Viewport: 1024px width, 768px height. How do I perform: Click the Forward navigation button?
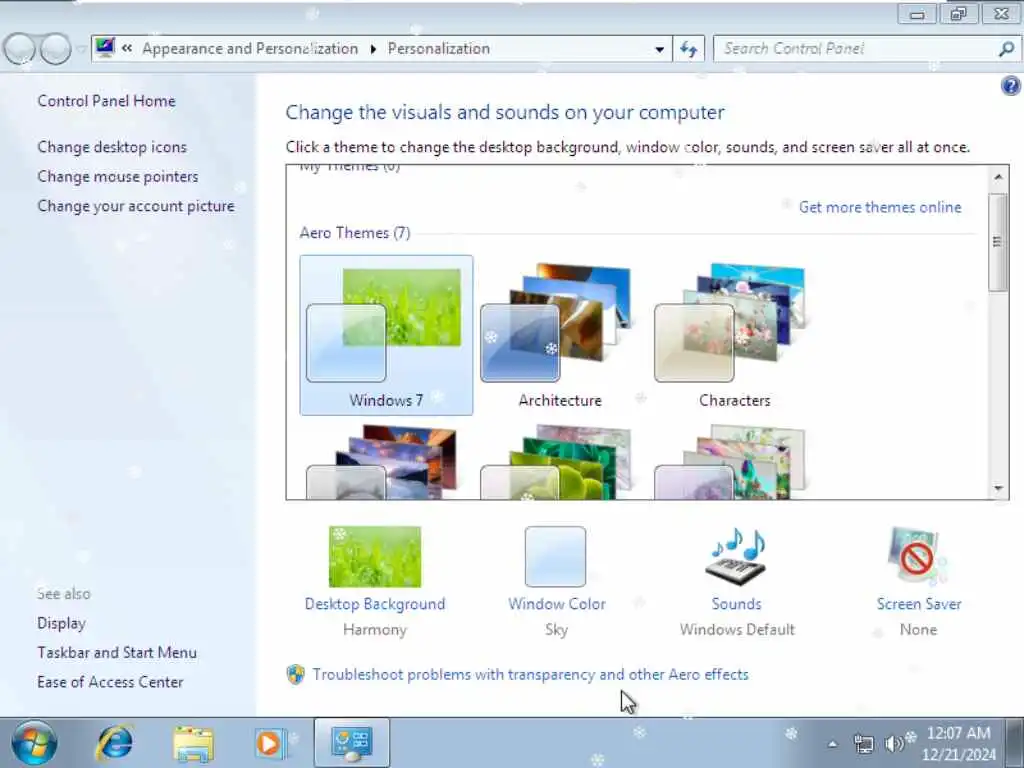(56, 49)
